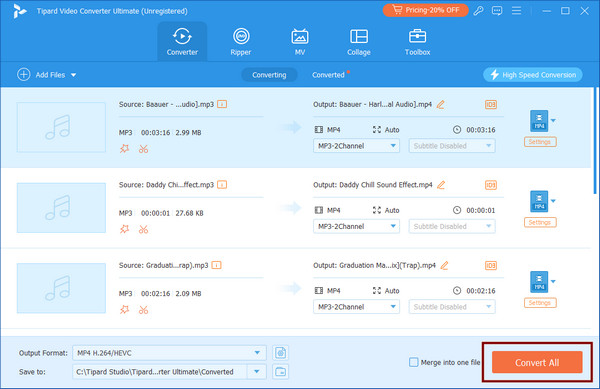Show the Converting list

tap(269, 75)
